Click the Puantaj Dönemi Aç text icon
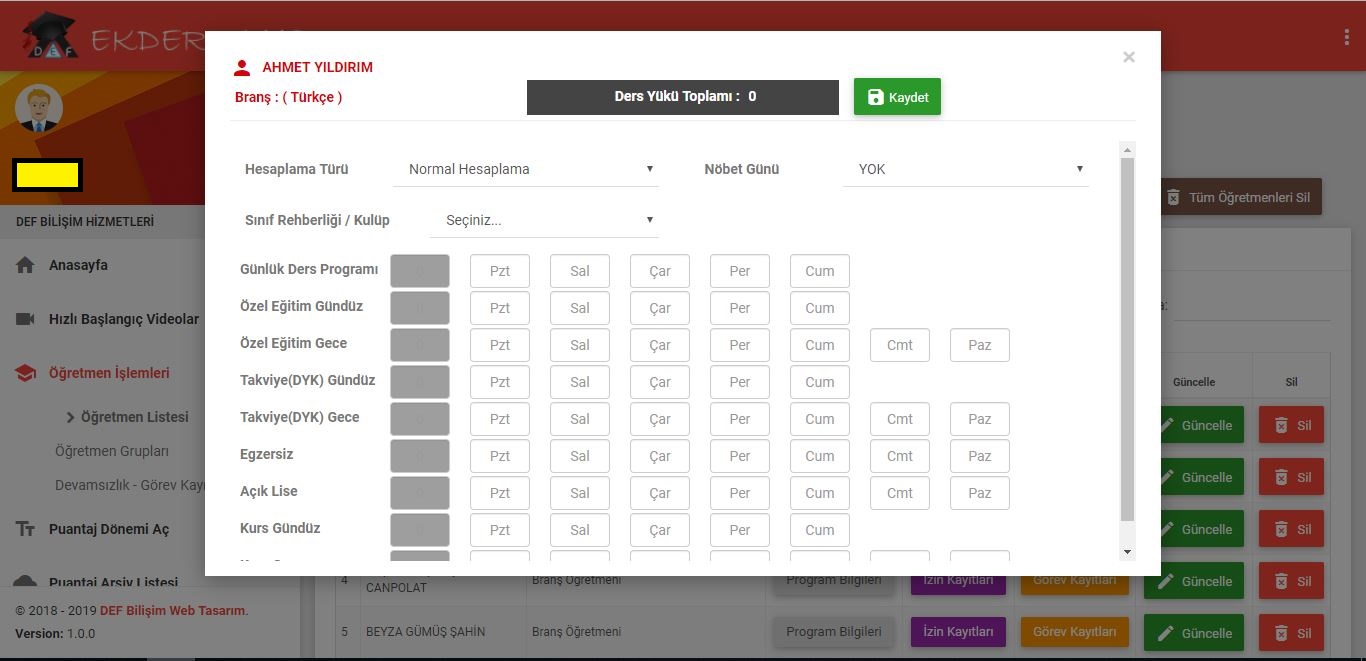The image size is (1366, 661). 26,529
